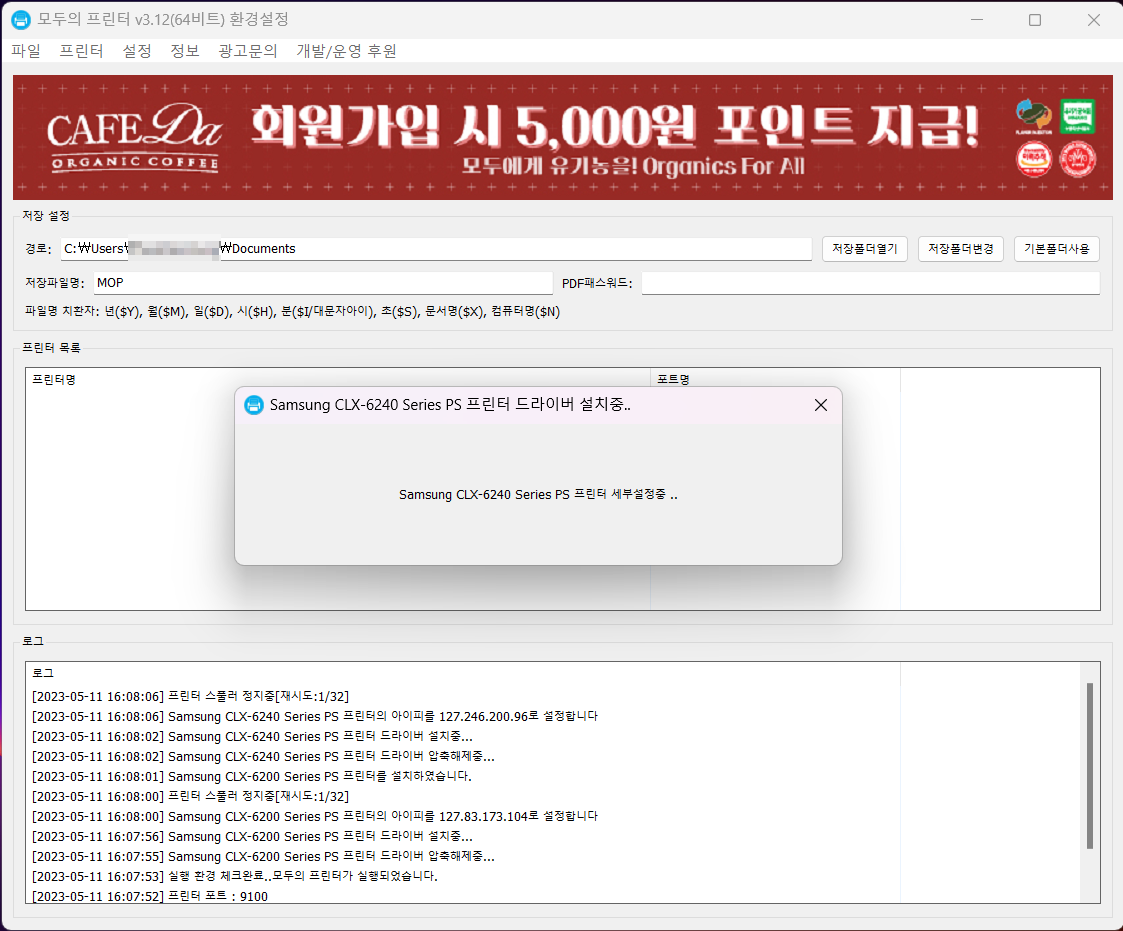Click the 저장폴더열기 button

864,249
